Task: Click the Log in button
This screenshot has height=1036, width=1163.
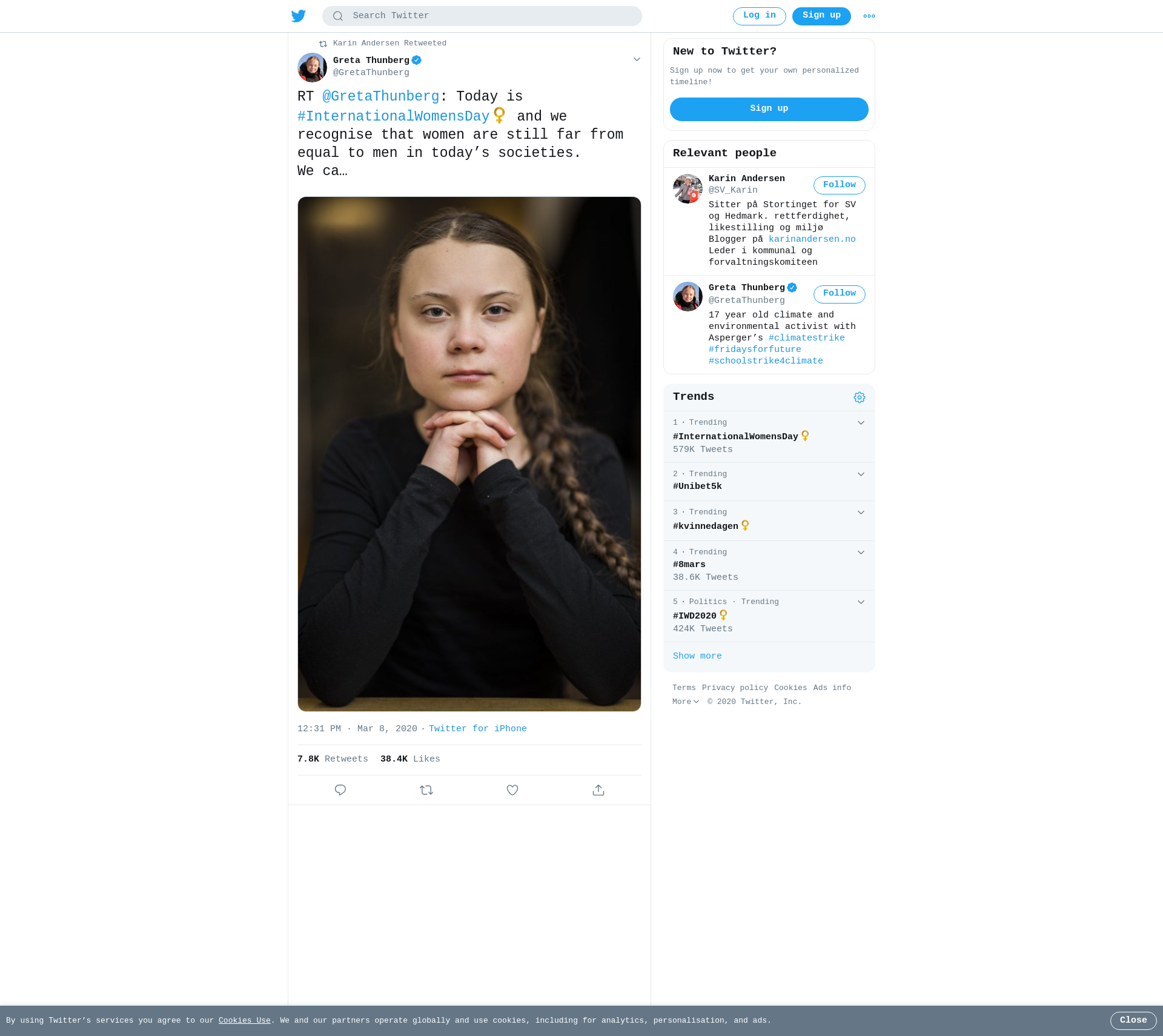Action: click(x=760, y=16)
